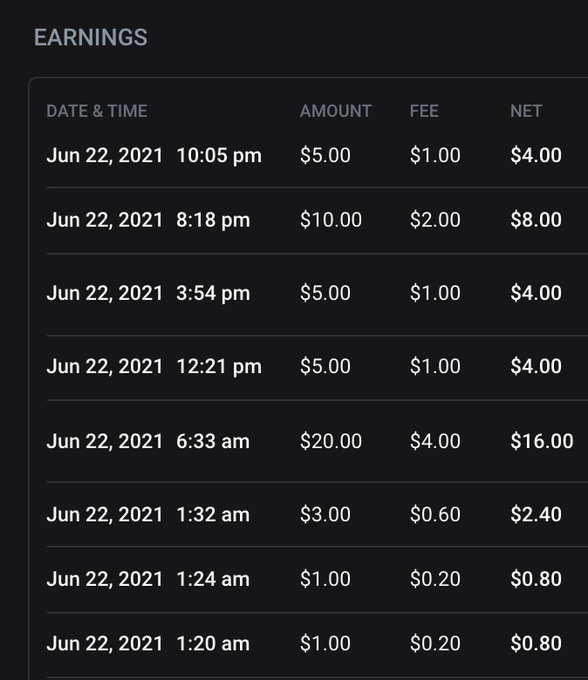Image resolution: width=588 pixels, height=680 pixels.
Task: Click the $20.00 amount value
Action: tap(331, 441)
